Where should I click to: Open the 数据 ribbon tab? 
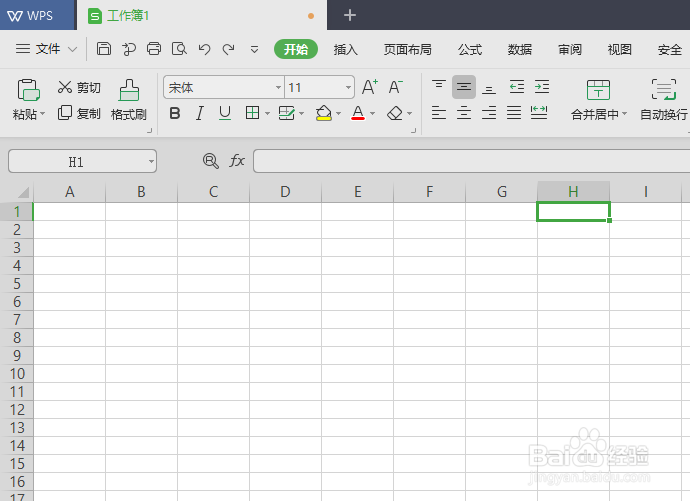(520, 49)
